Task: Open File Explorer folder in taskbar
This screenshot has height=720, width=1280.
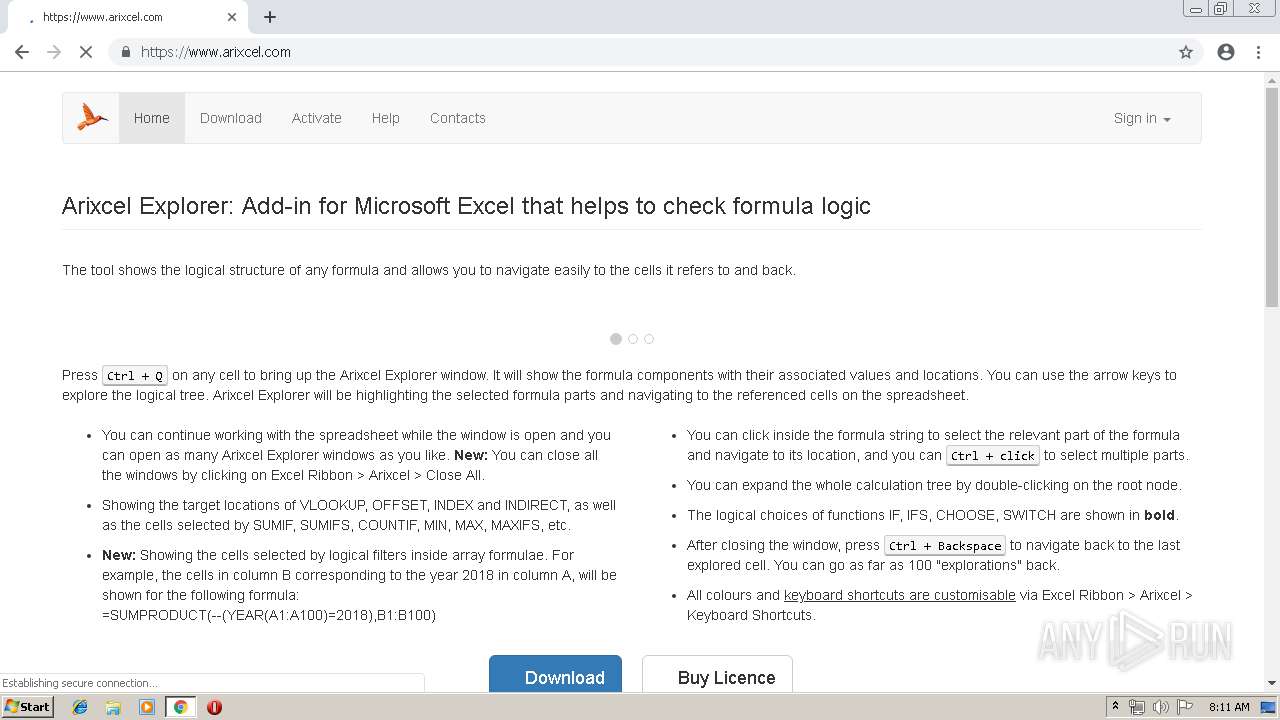Action: click(113, 707)
